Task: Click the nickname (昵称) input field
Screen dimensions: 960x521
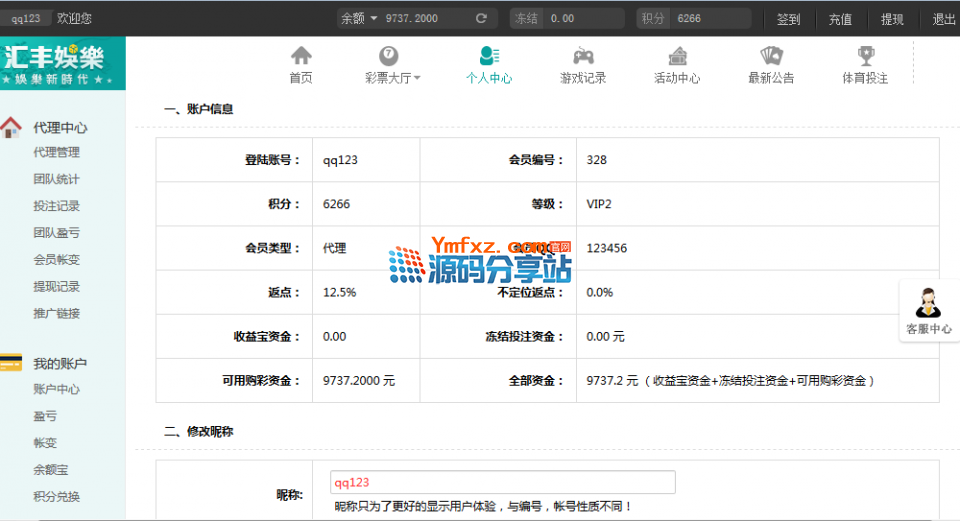Action: pos(502,482)
